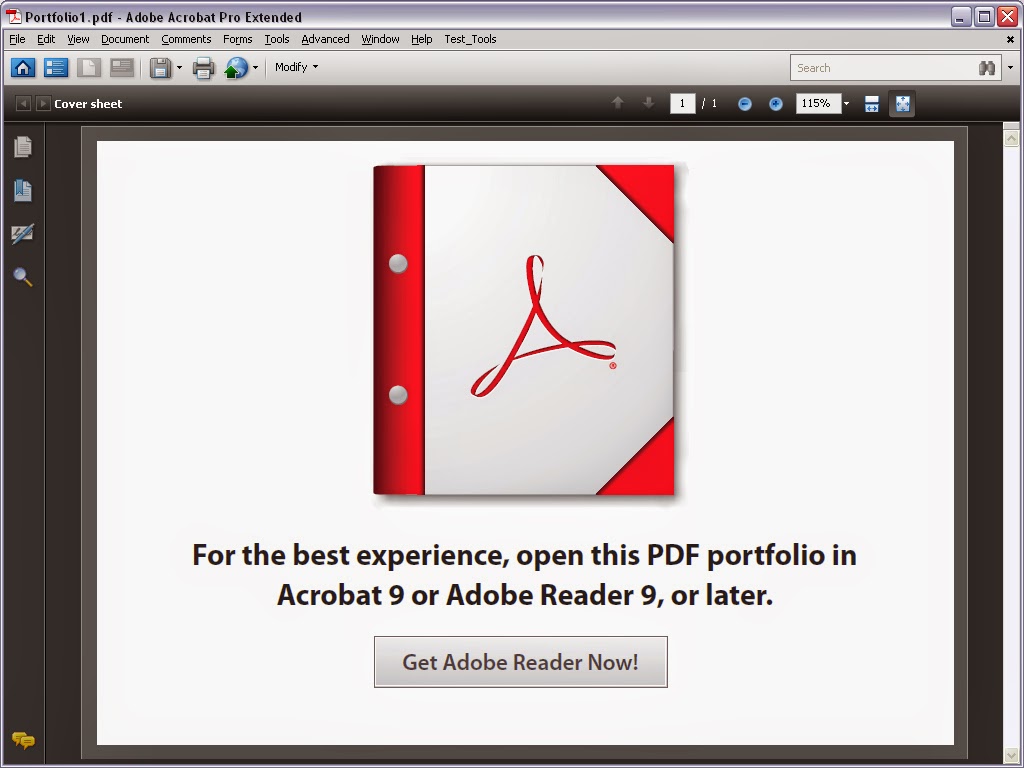Maximize the Acrobat window

pyautogui.click(x=984, y=16)
